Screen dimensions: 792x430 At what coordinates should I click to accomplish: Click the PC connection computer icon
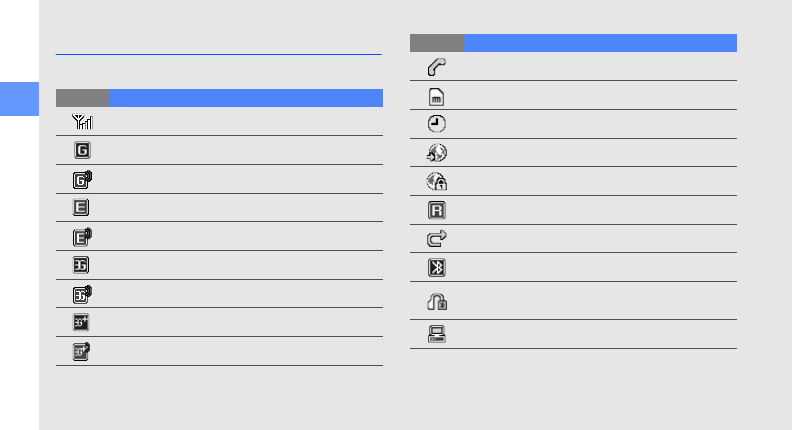tap(437, 335)
